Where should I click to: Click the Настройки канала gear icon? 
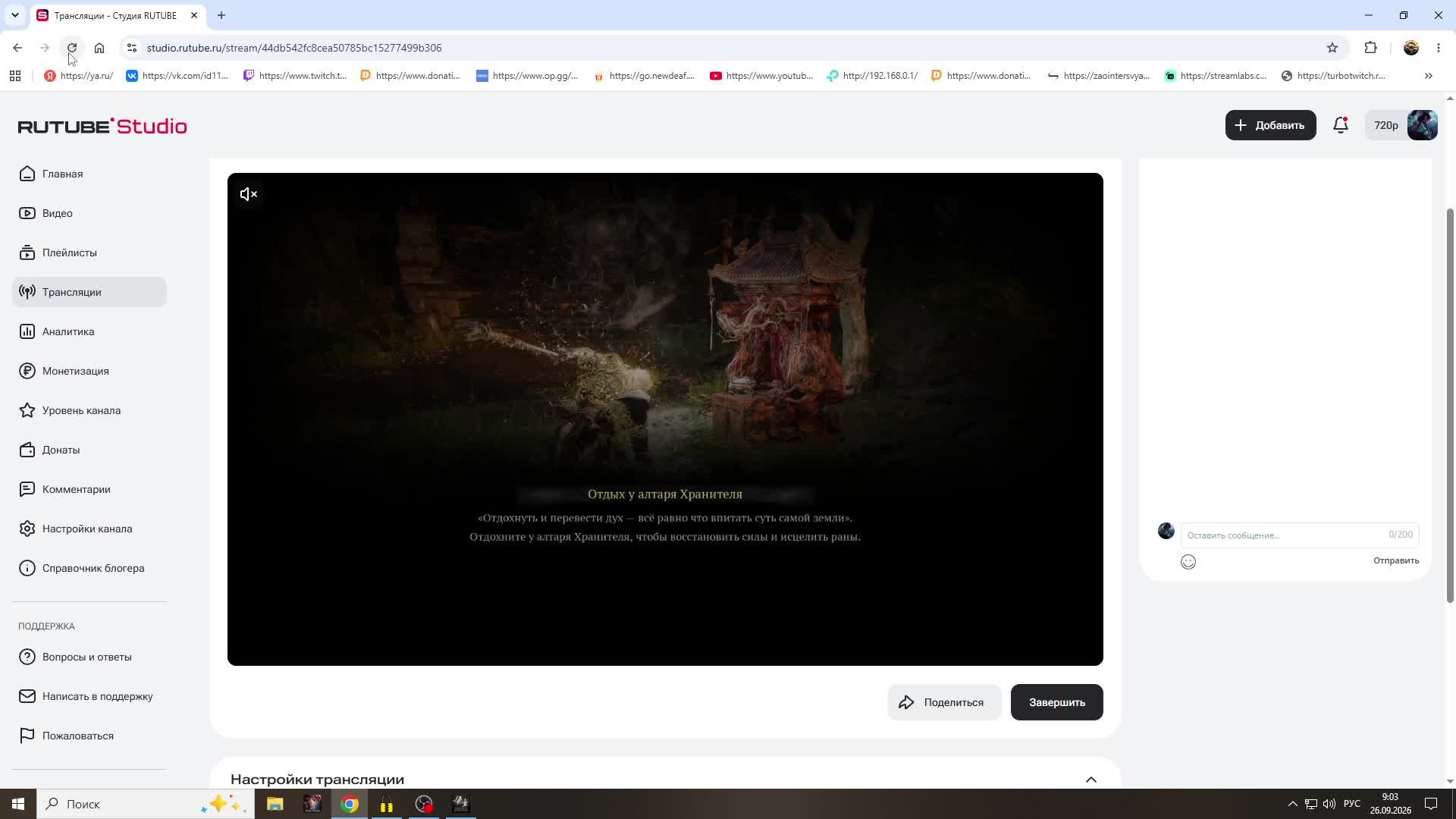(x=27, y=529)
